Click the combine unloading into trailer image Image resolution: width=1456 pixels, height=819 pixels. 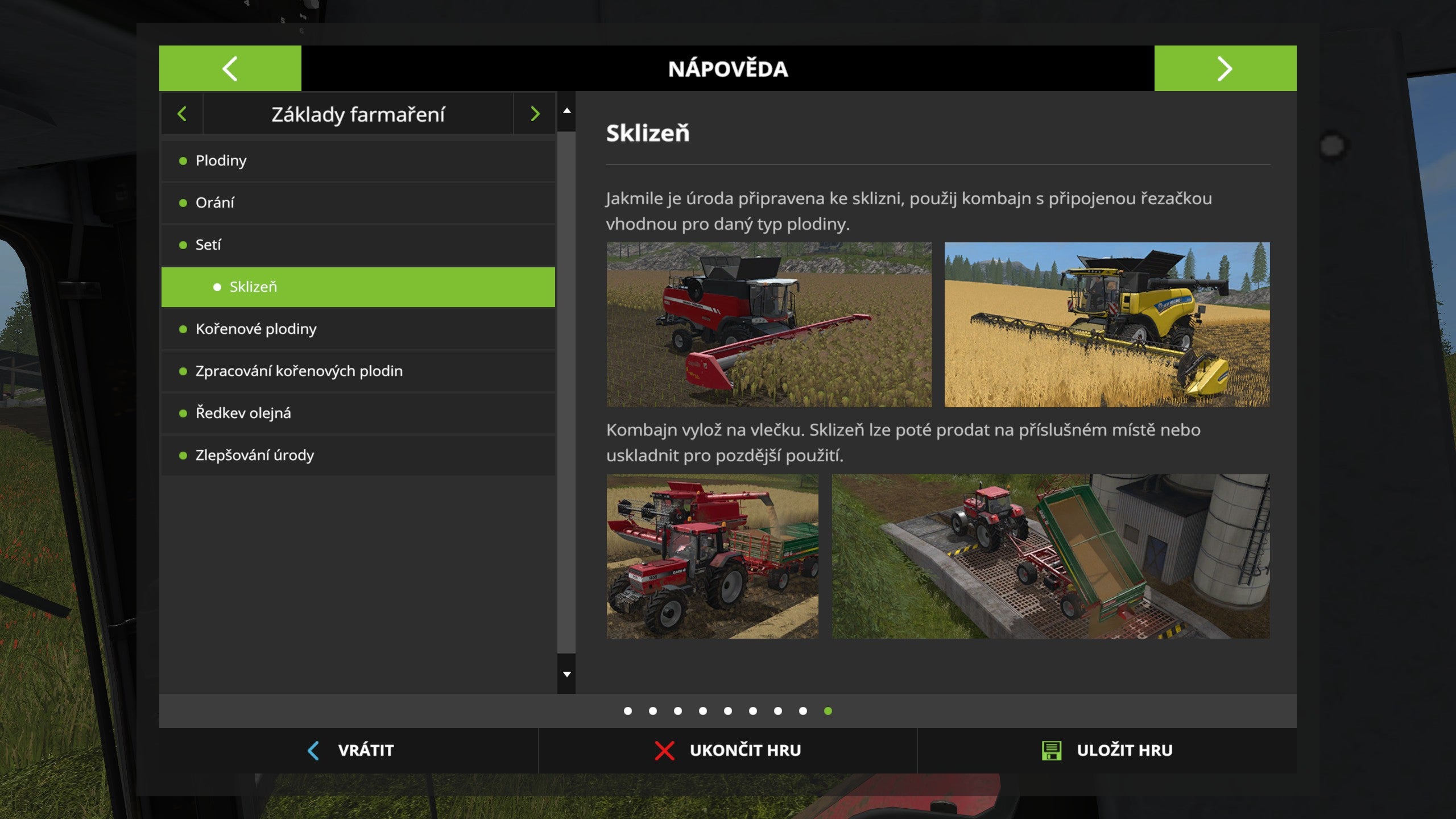(712, 556)
